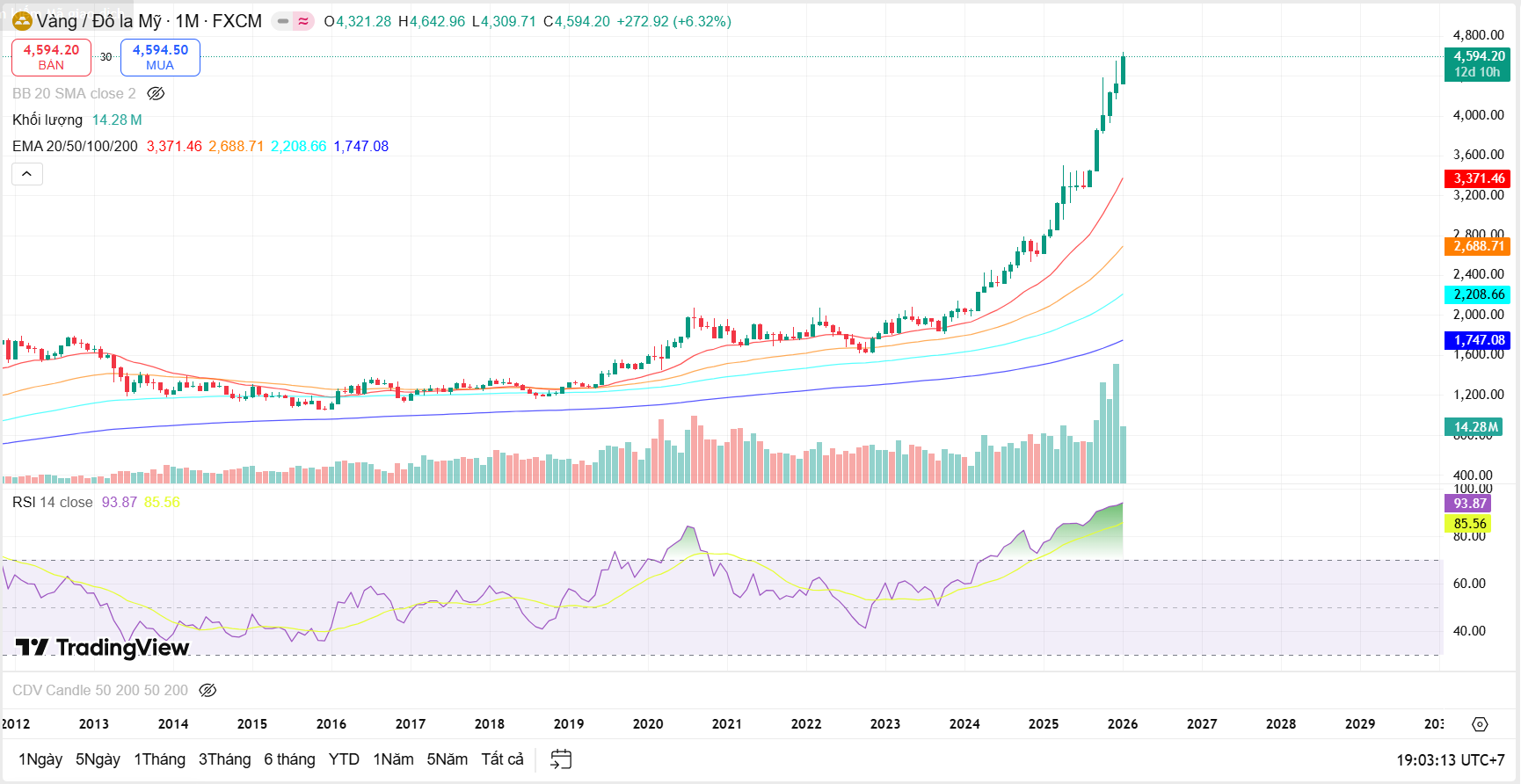Open the go-to-date calendar icon
The width and height of the screenshot is (1521, 784).
(561, 759)
